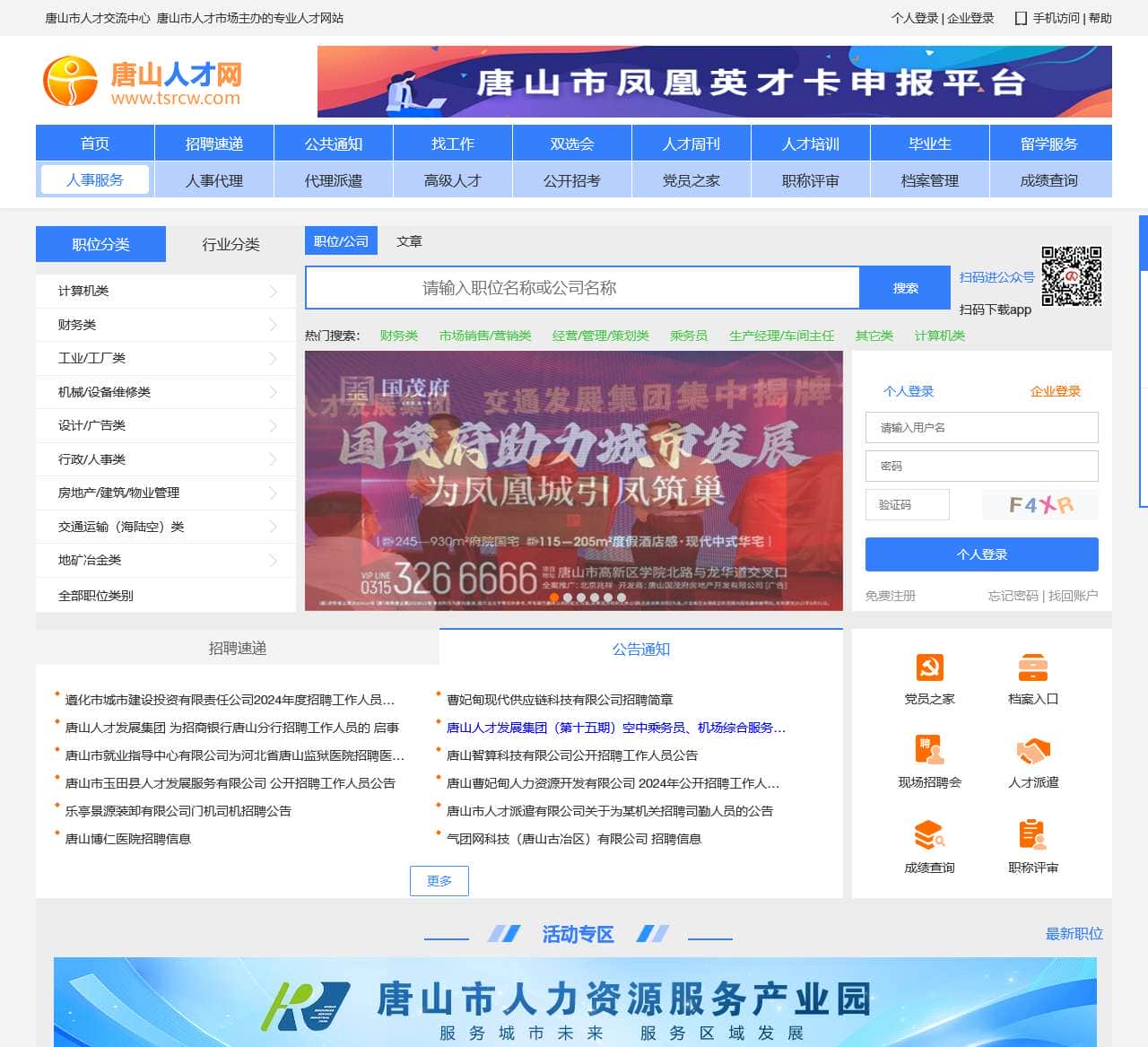Click the blue 个人登录 submit button
This screenshot has width=1148, height=1047.
[x=982, y=554]
